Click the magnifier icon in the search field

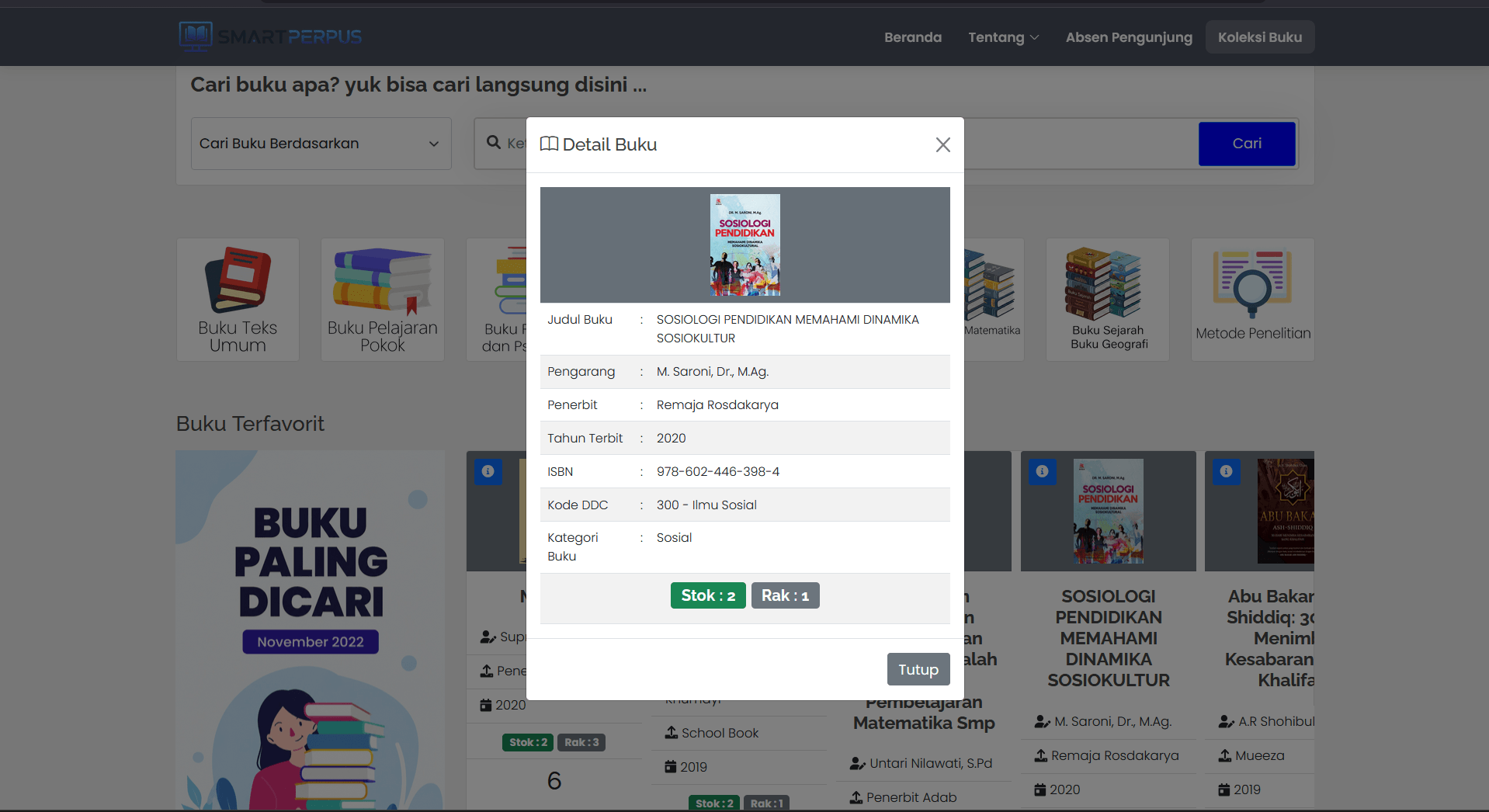click(494, 143)
